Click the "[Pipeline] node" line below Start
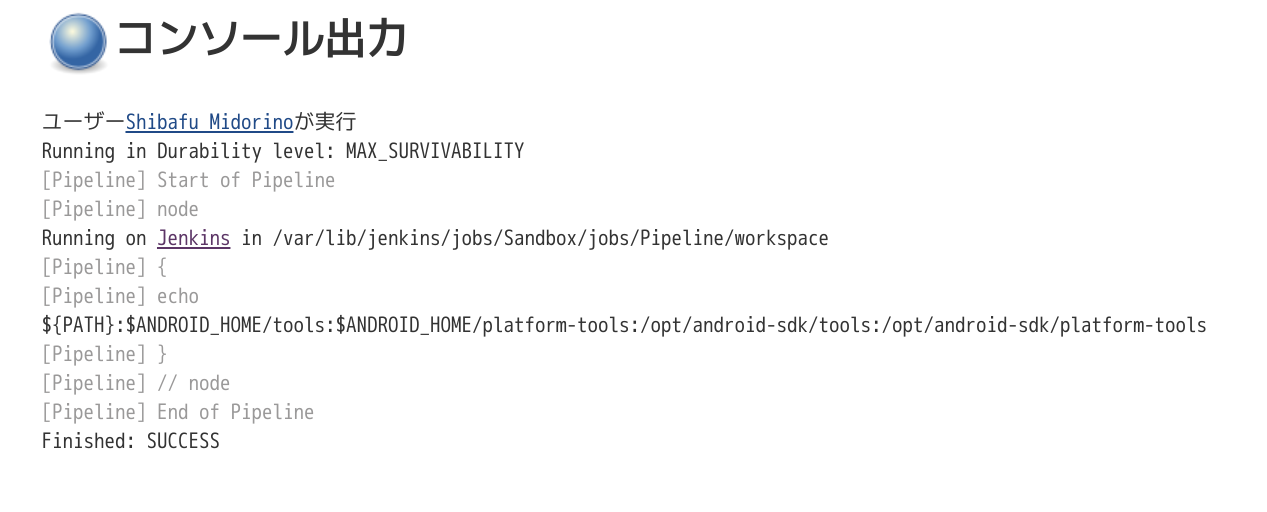1267x512 pixels. pyautogui.click(x=120, y=209)
